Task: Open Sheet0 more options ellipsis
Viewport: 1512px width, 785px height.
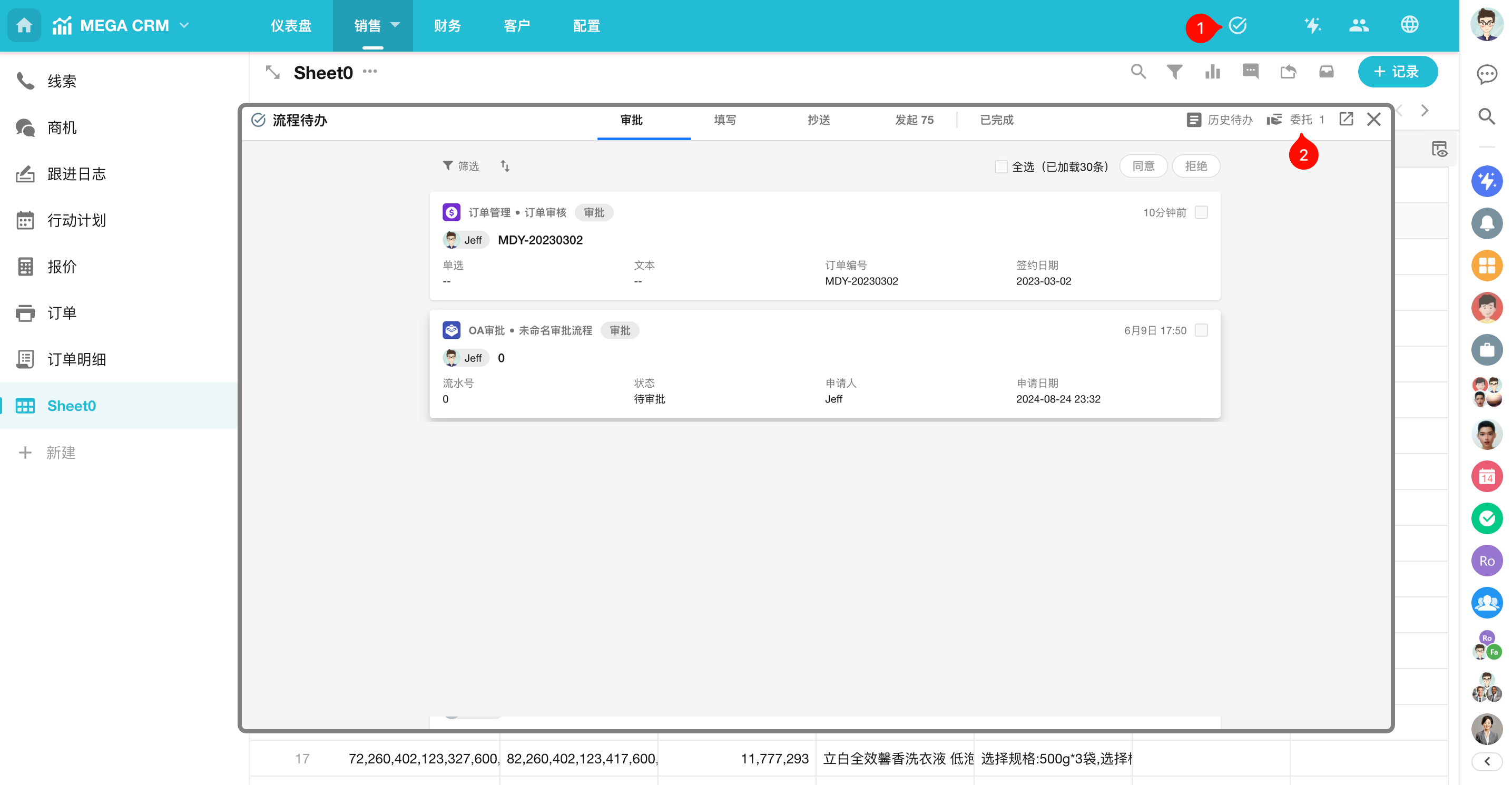Action: 370,72
